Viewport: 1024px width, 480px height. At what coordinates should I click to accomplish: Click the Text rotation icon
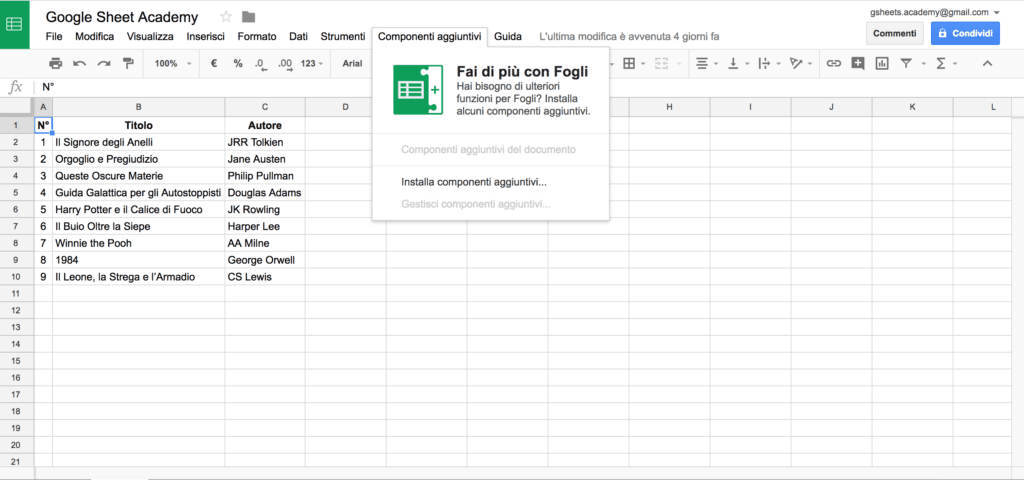(x=795, y=63)
